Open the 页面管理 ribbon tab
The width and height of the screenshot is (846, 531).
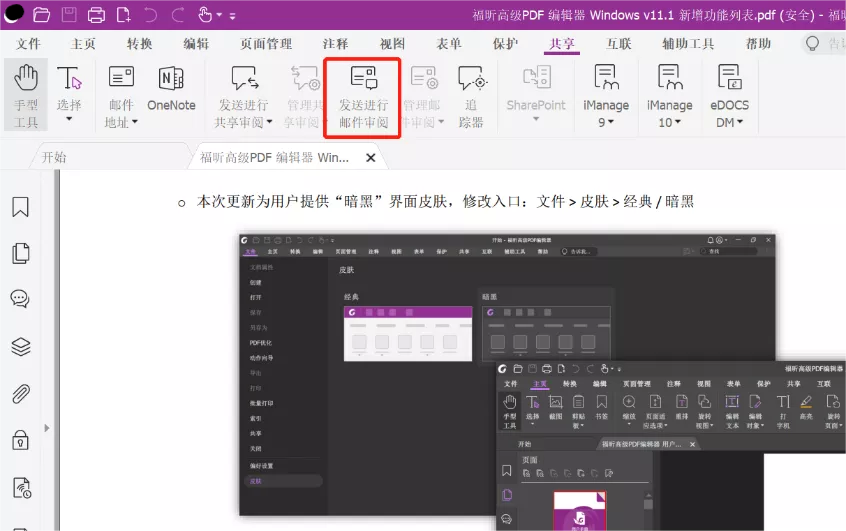tap(266, 44)
